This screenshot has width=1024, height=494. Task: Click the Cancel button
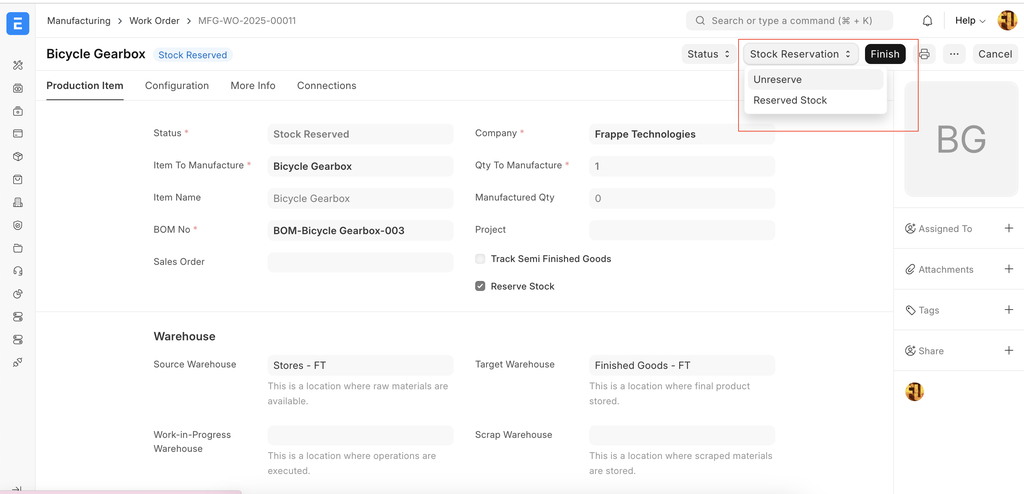pyautogui.click(x=994, y=54)
